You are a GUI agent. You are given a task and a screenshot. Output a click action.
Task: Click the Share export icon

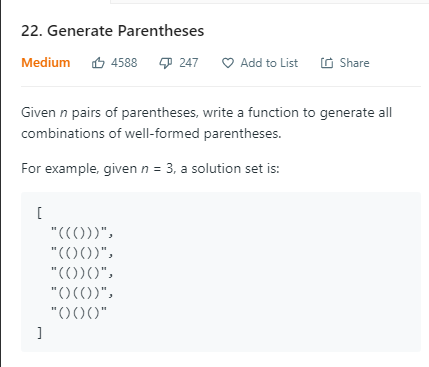point(327,63)
